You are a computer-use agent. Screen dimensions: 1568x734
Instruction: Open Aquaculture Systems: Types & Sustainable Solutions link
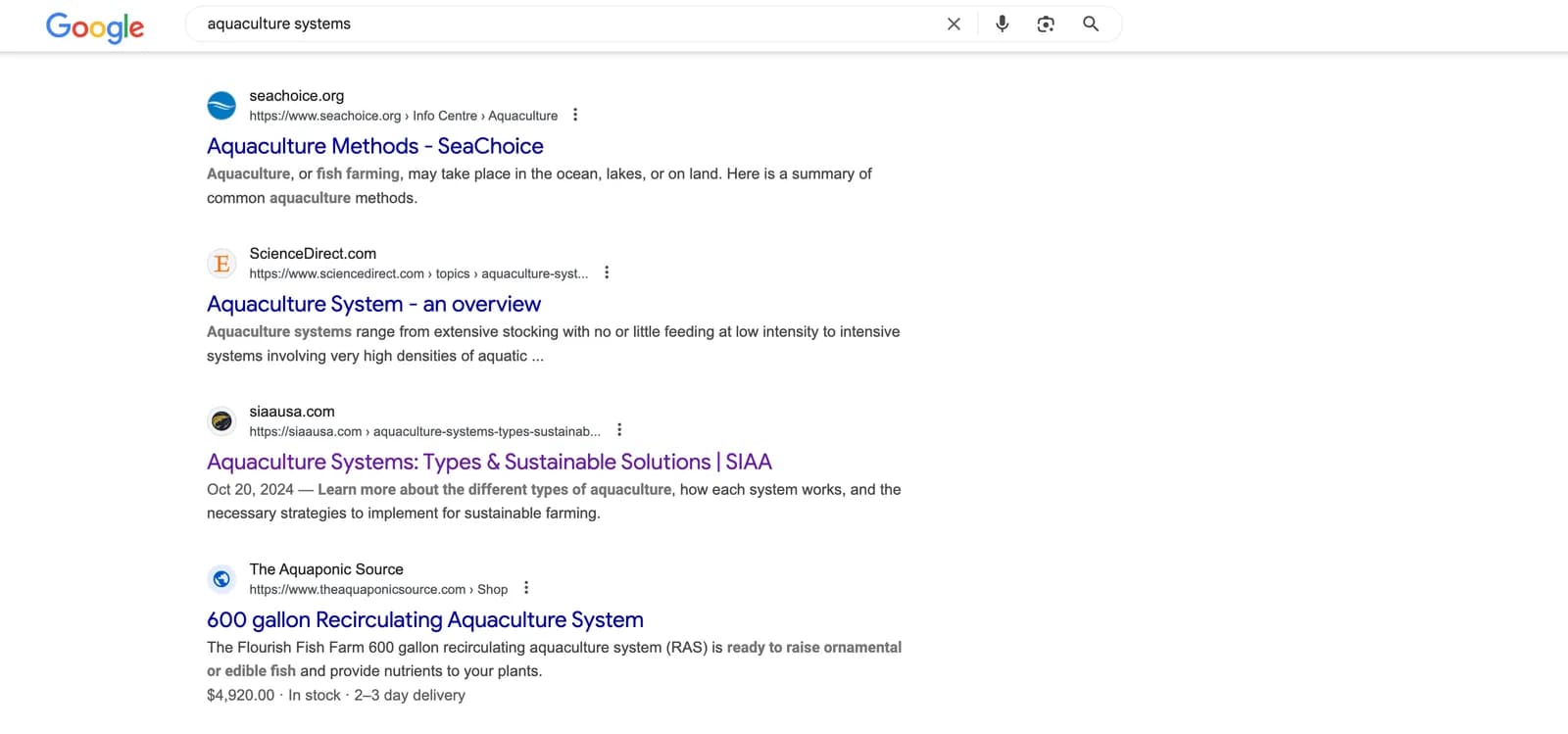point(489,462)
